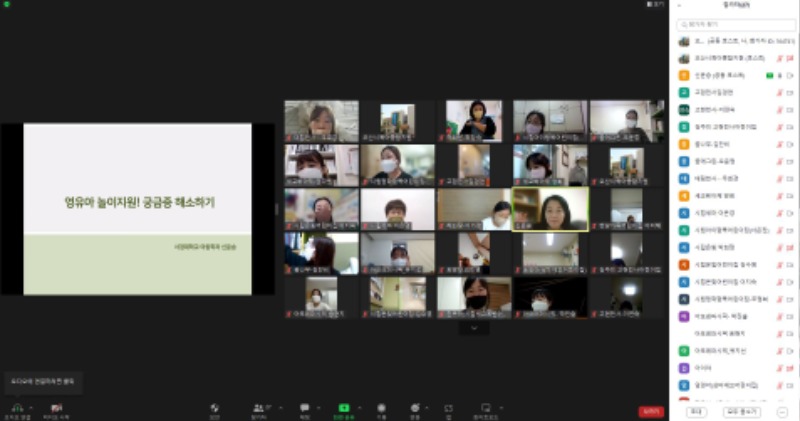Open the Whiteboards icon in toolbar
Image resolution: width=800 pixels, height=421 pixels.
[x=485, y=407]
